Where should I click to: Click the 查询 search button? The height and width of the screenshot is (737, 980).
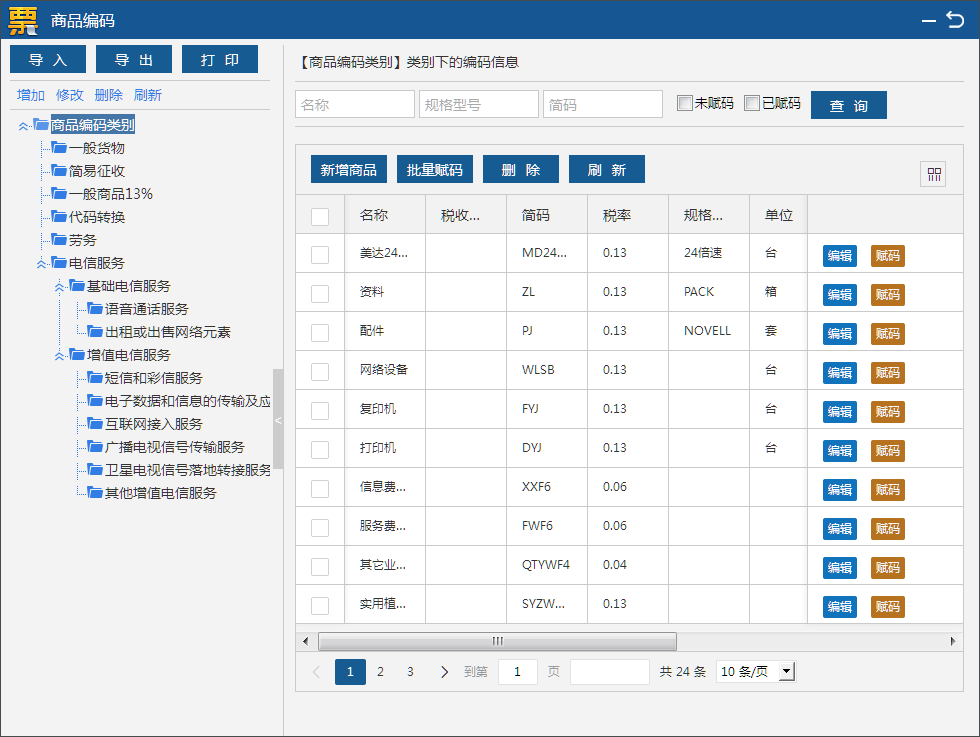[x=848, y=105]
